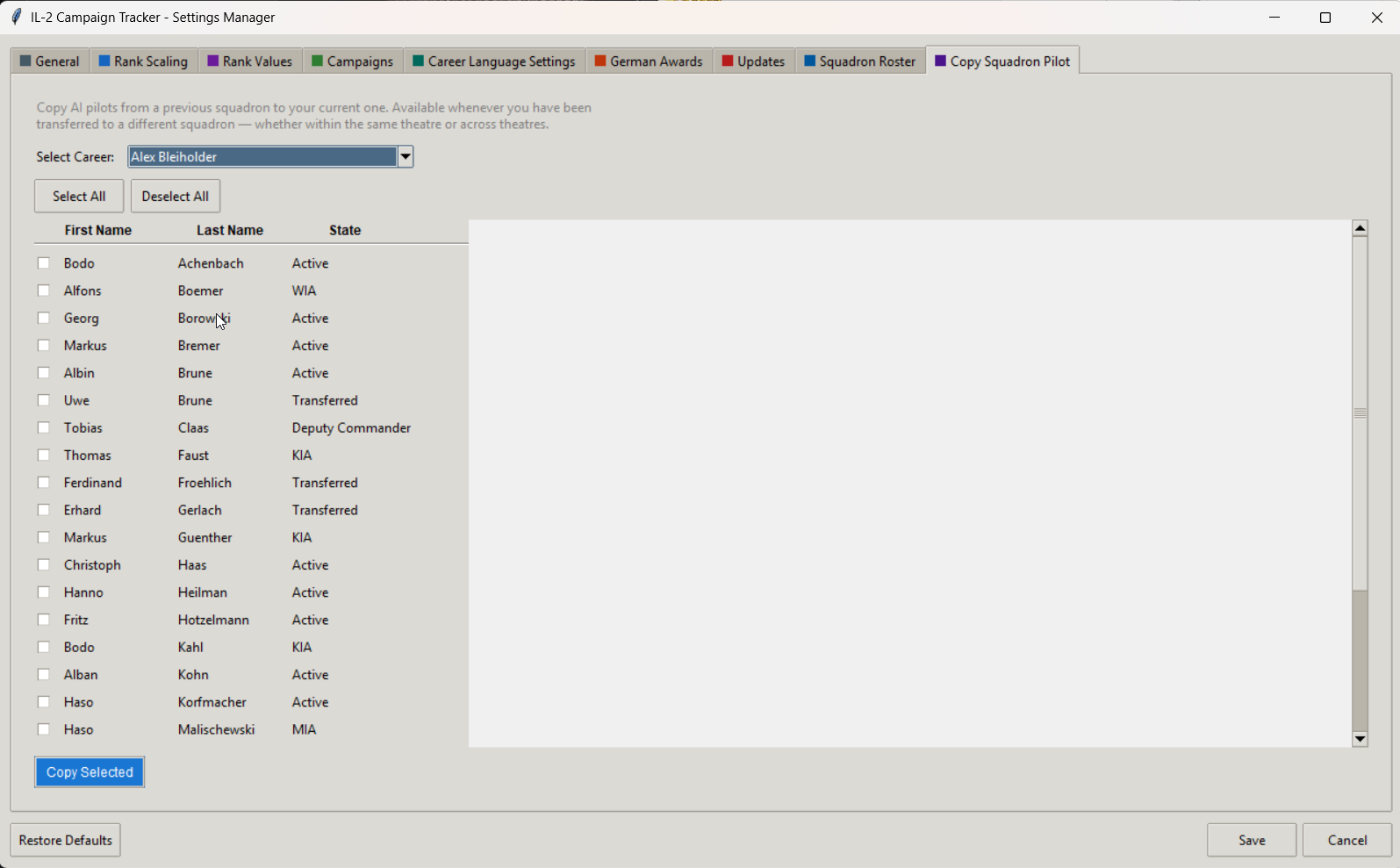Click the scroll down arrow of pilot list

[1360, 739]
